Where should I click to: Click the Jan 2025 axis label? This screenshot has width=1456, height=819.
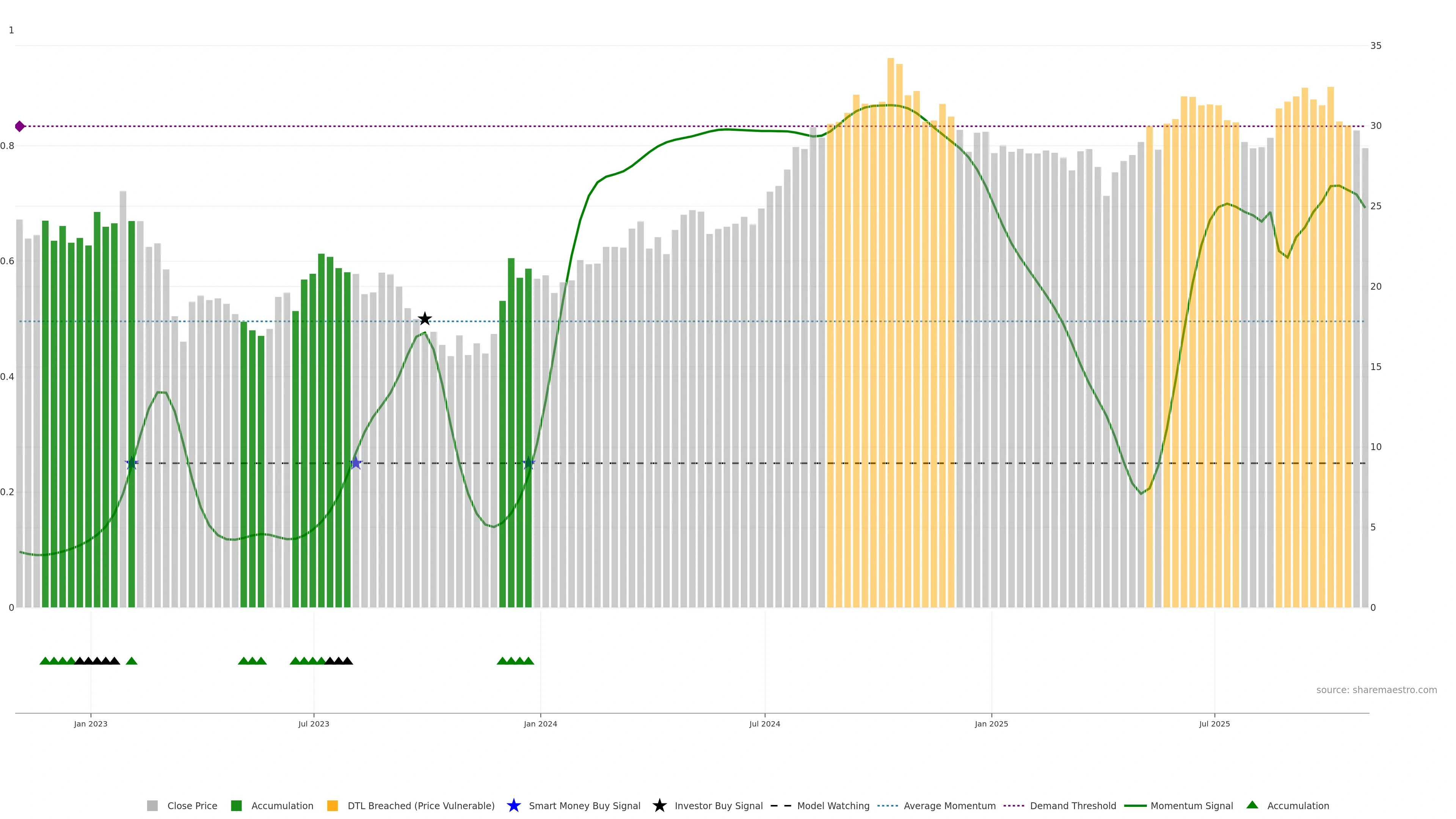tap(991, 724)
